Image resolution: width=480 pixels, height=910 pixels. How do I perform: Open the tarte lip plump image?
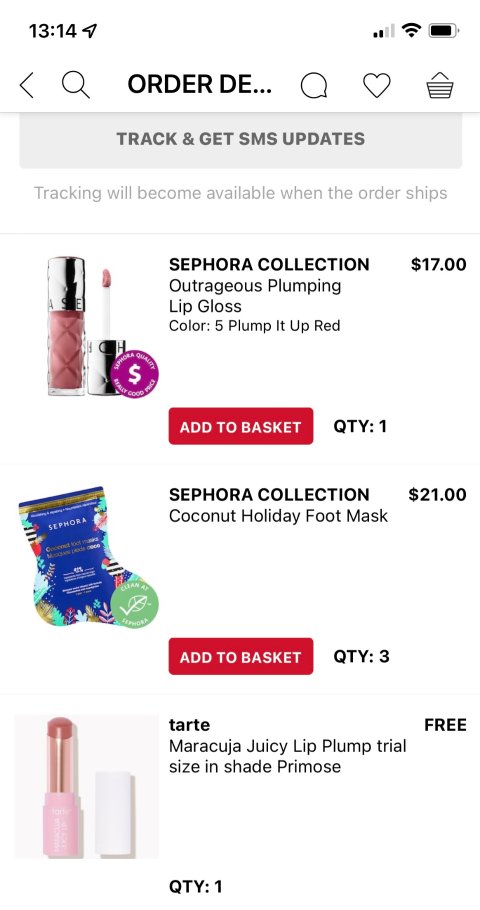coord(86,786)
